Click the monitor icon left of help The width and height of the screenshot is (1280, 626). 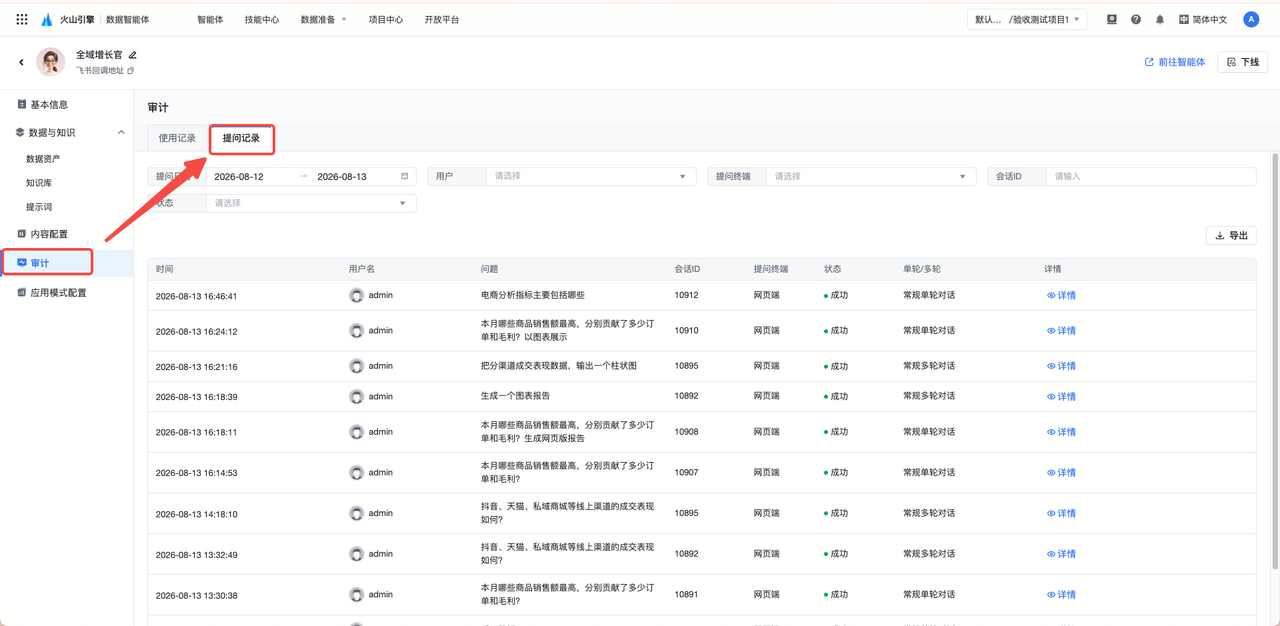1112,19
